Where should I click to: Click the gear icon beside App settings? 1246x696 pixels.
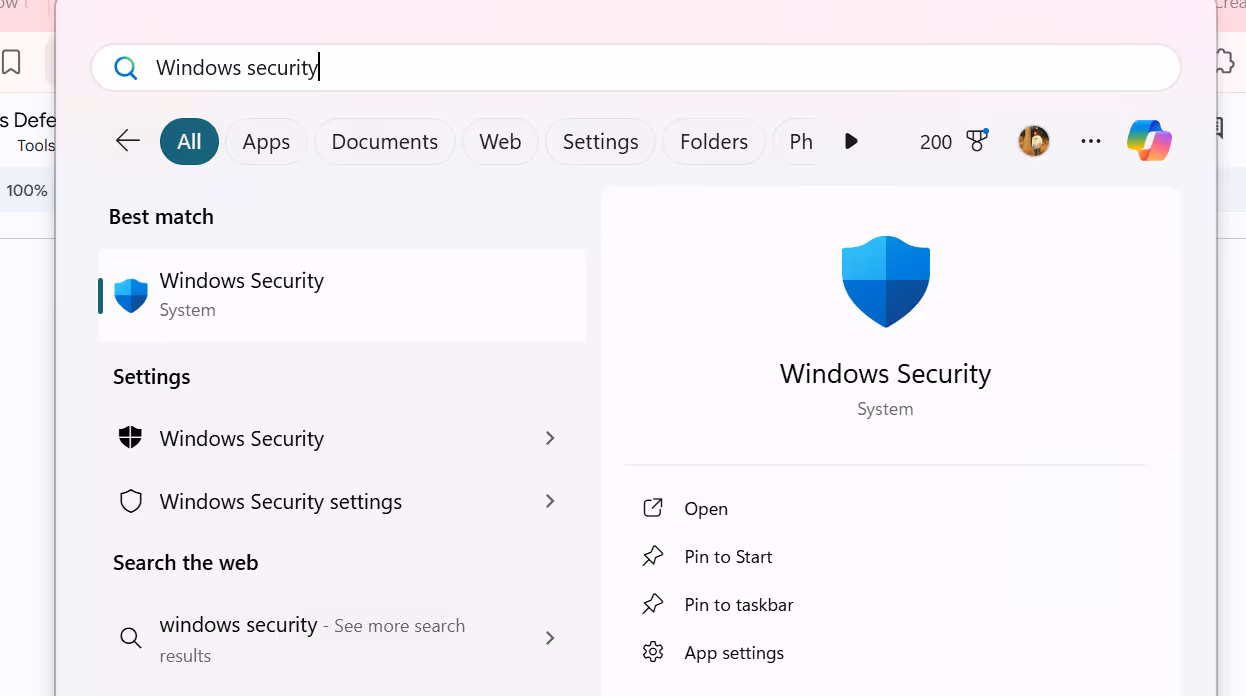[x=653, y=652]
